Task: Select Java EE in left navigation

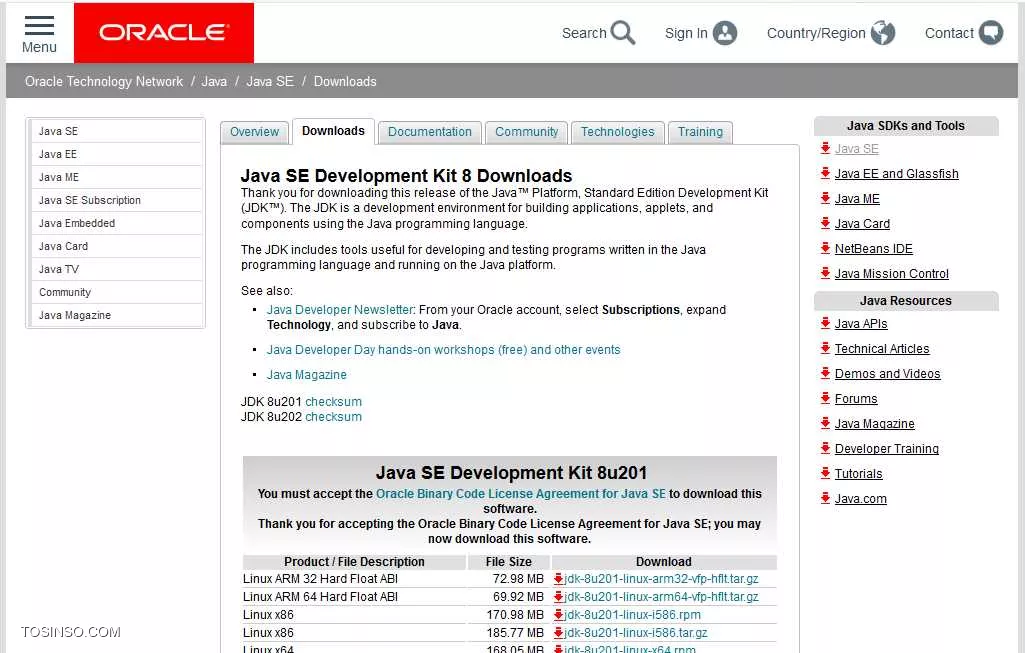Action: click(x=116, y=154)
